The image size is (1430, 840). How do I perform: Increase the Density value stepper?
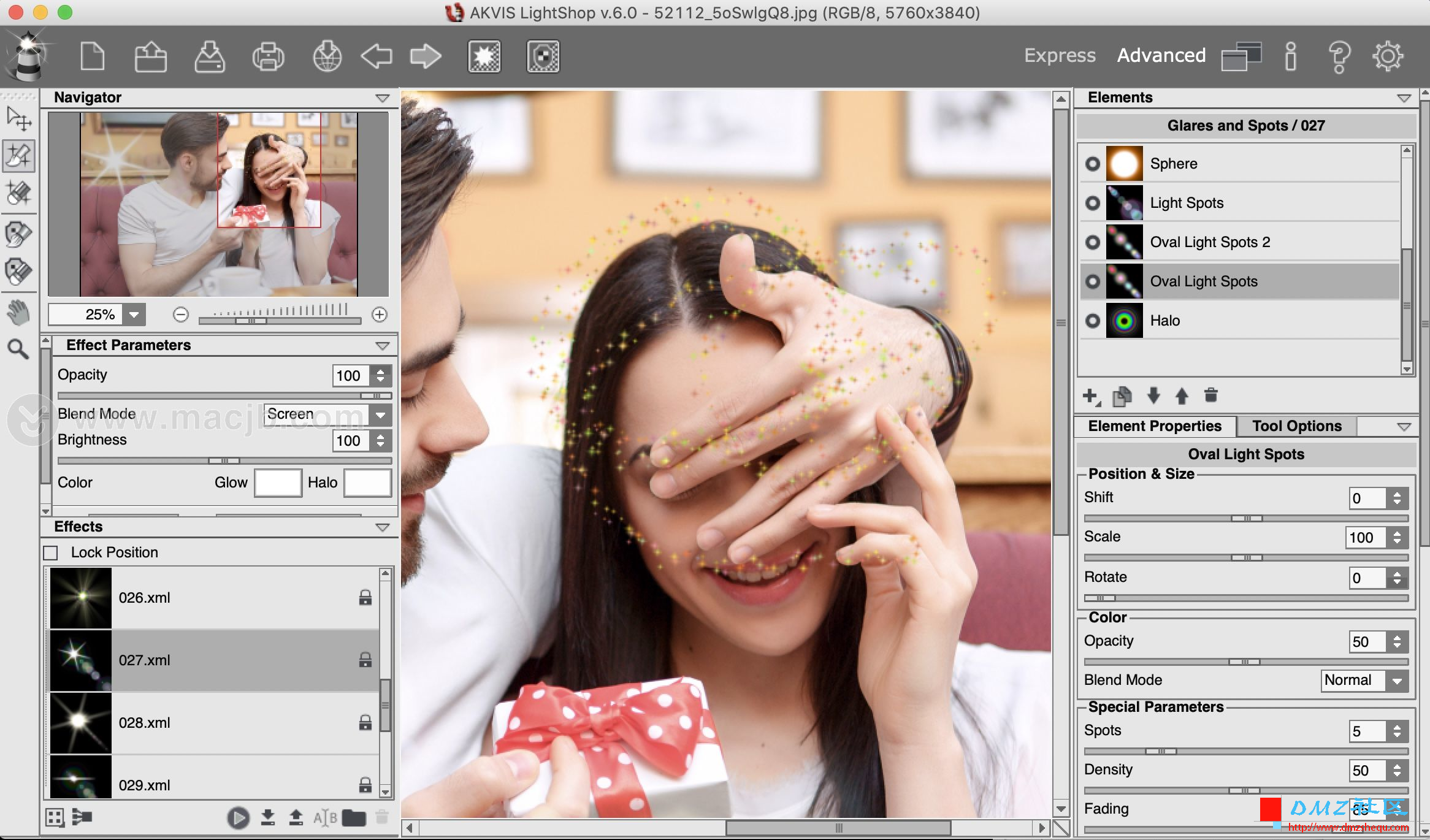[x=1397, y=766]
